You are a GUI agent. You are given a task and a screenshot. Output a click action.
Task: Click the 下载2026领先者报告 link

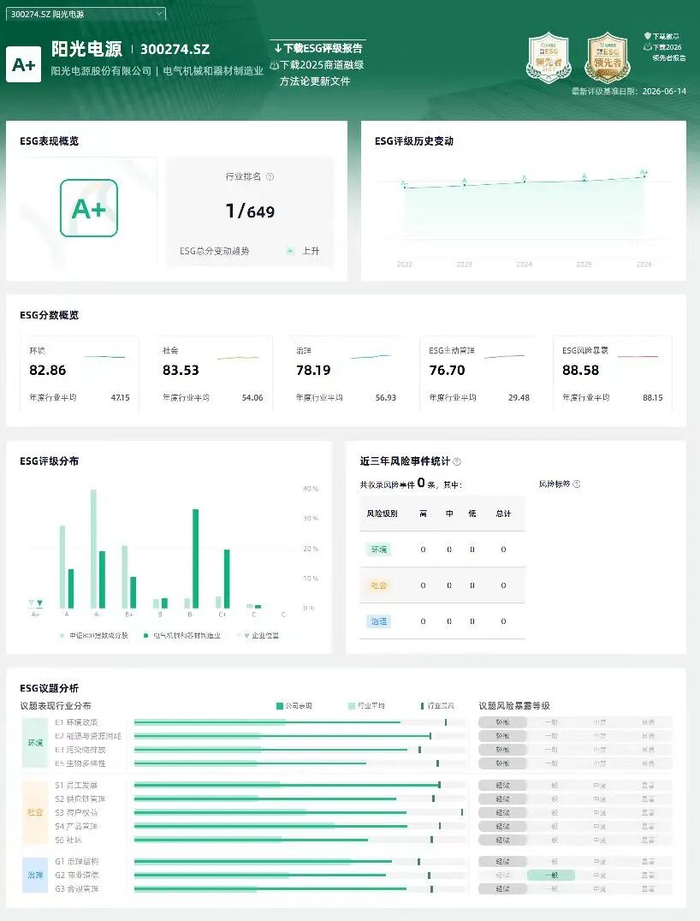click(x=665, y=52)
